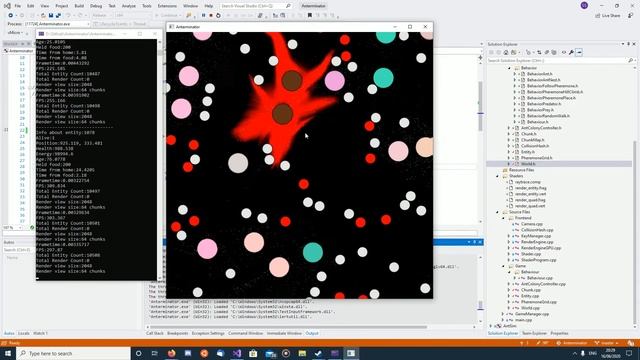The height and width of the screenshot is (360, 640).
Task: Open Task View on the taskbar
Action: click(x=155, y=353)
